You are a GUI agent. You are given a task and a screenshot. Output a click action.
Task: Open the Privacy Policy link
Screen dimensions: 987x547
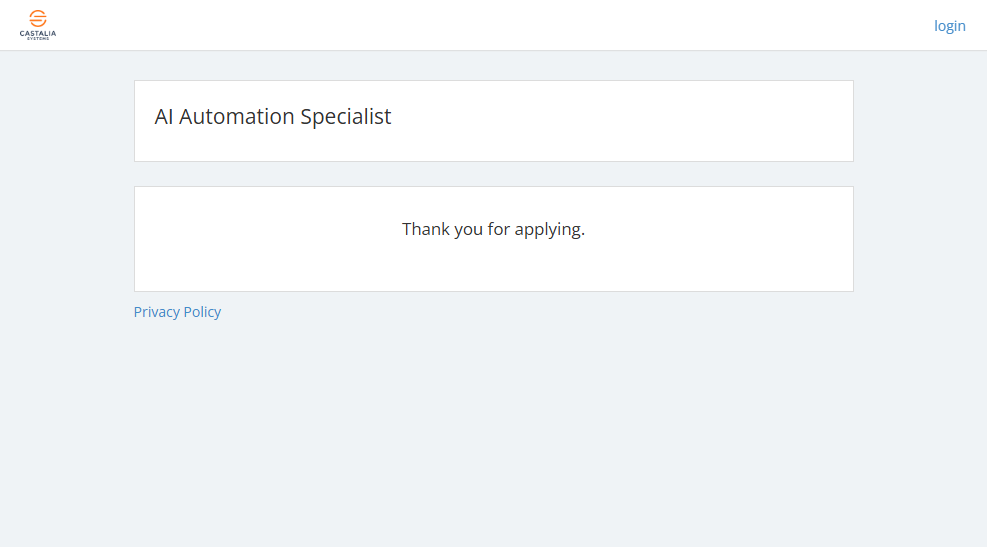[x=177, y=312]
